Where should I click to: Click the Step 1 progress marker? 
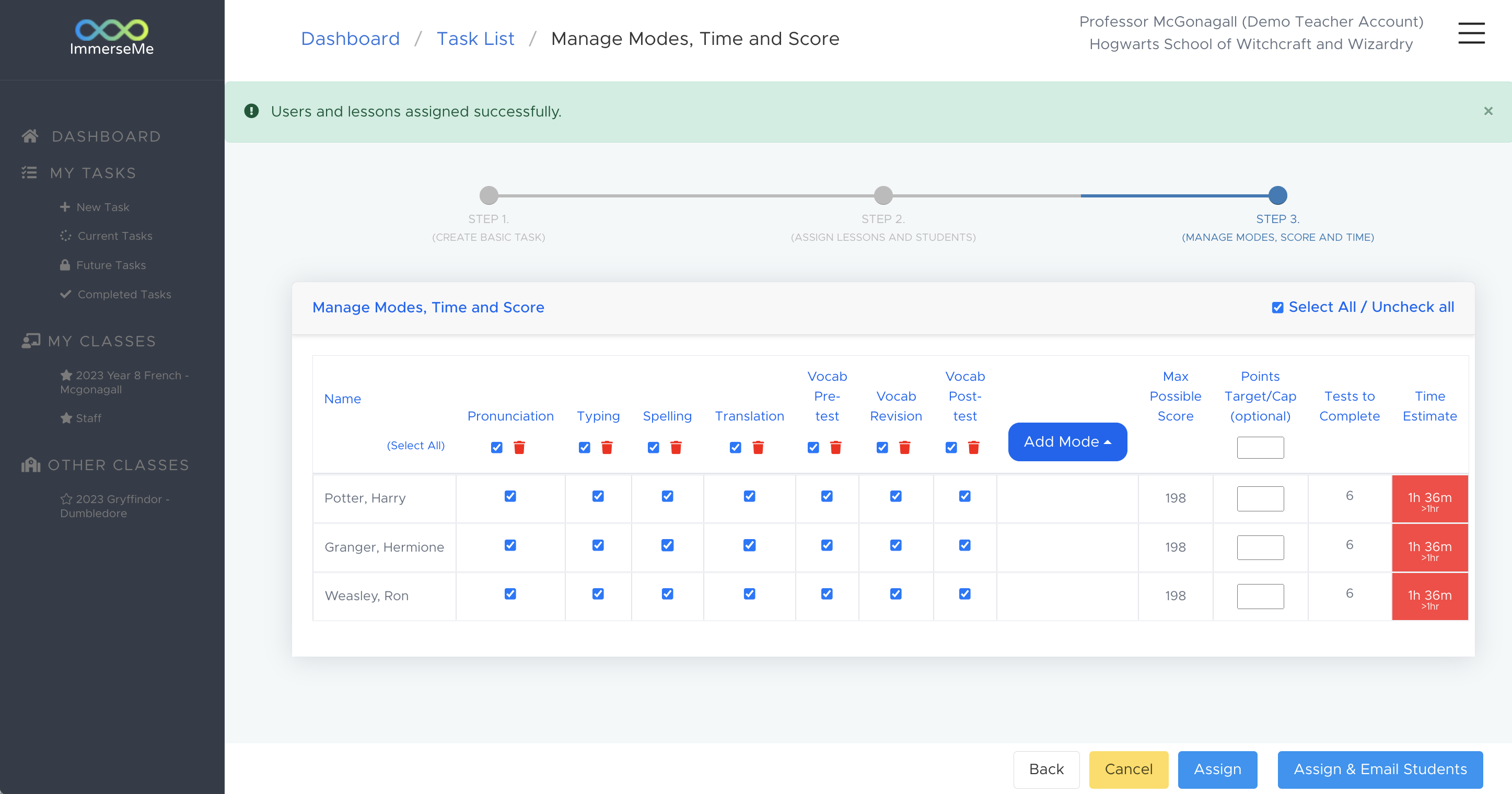point(489,195)
